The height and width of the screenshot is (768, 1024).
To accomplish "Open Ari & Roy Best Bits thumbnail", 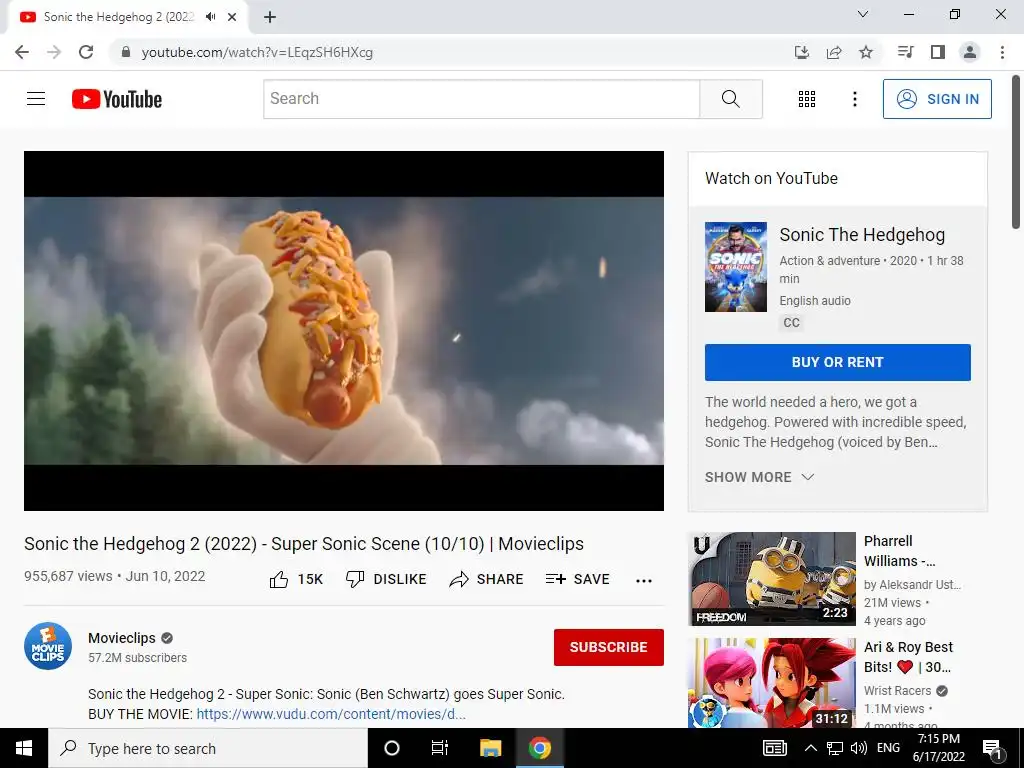I will coord(772,683).
